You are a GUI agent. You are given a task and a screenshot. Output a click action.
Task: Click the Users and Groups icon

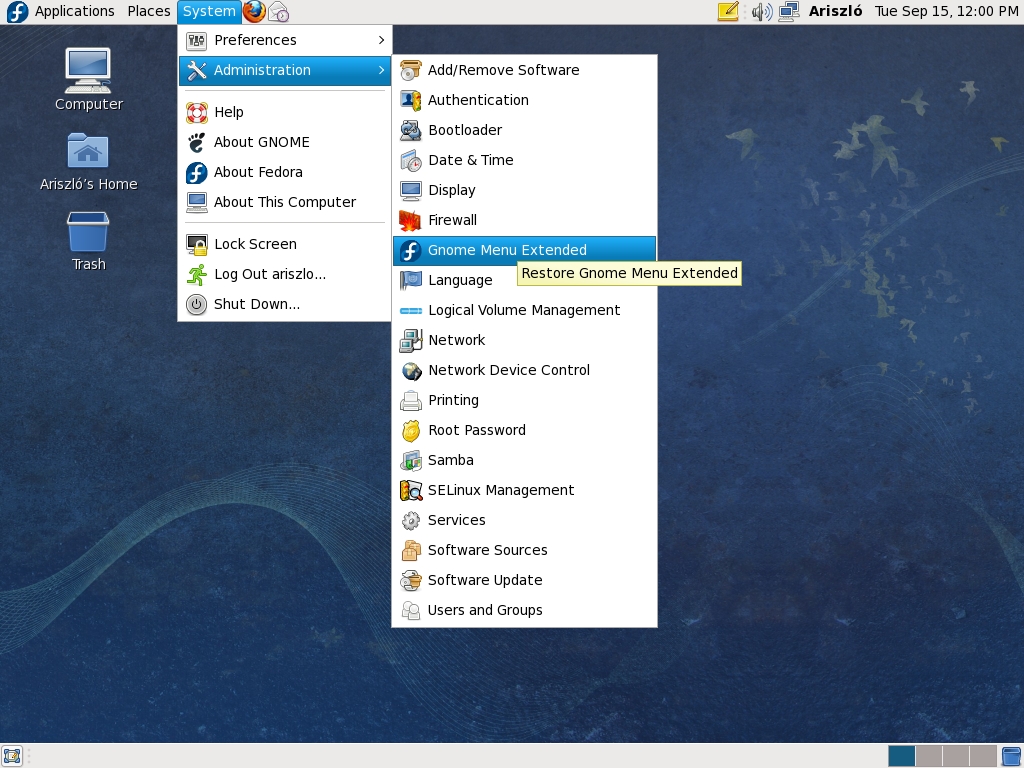pos(411,611)
